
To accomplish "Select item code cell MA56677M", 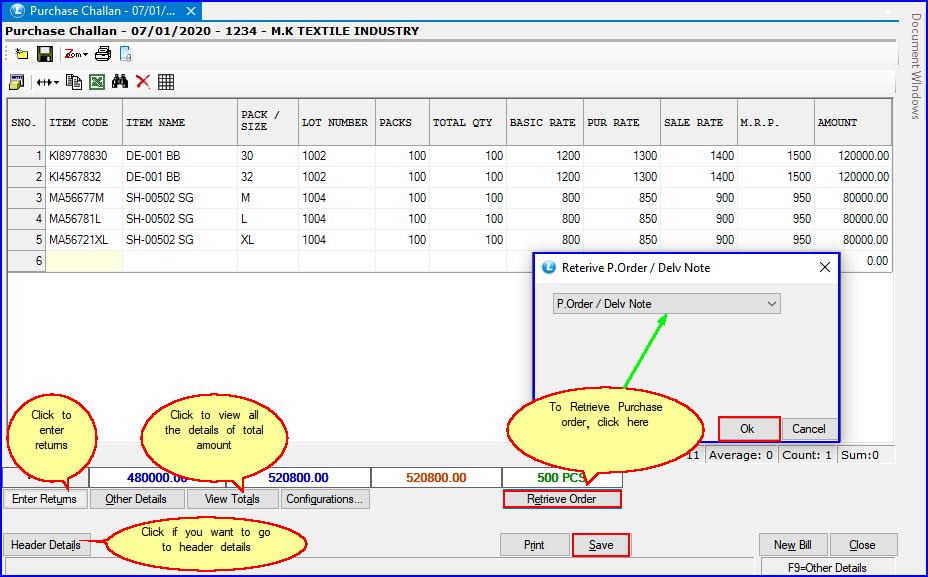I will (83, 198).
